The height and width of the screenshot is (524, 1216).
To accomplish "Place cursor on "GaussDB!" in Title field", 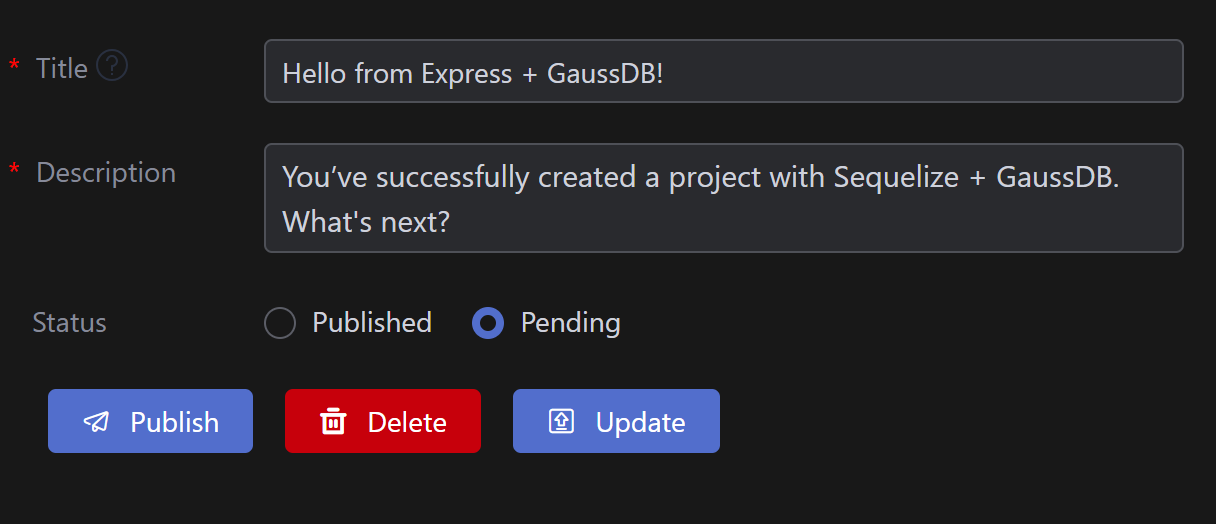I will [x=605, y=73].
